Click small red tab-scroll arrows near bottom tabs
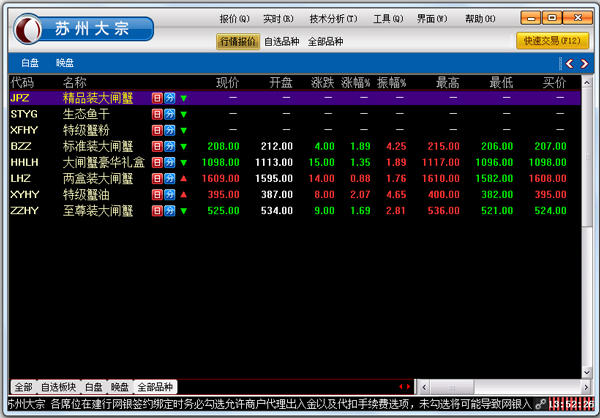This screenshot has height=418, width=600. 404,387
